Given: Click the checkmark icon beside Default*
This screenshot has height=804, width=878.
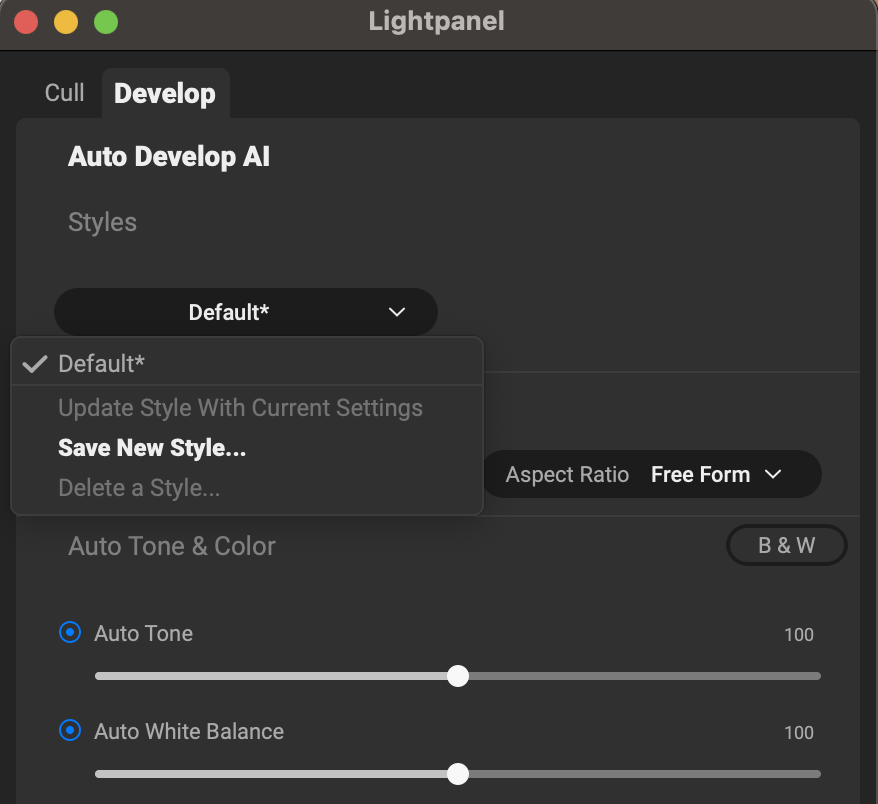Looking at the screenshot, I should tap(35, 364).
